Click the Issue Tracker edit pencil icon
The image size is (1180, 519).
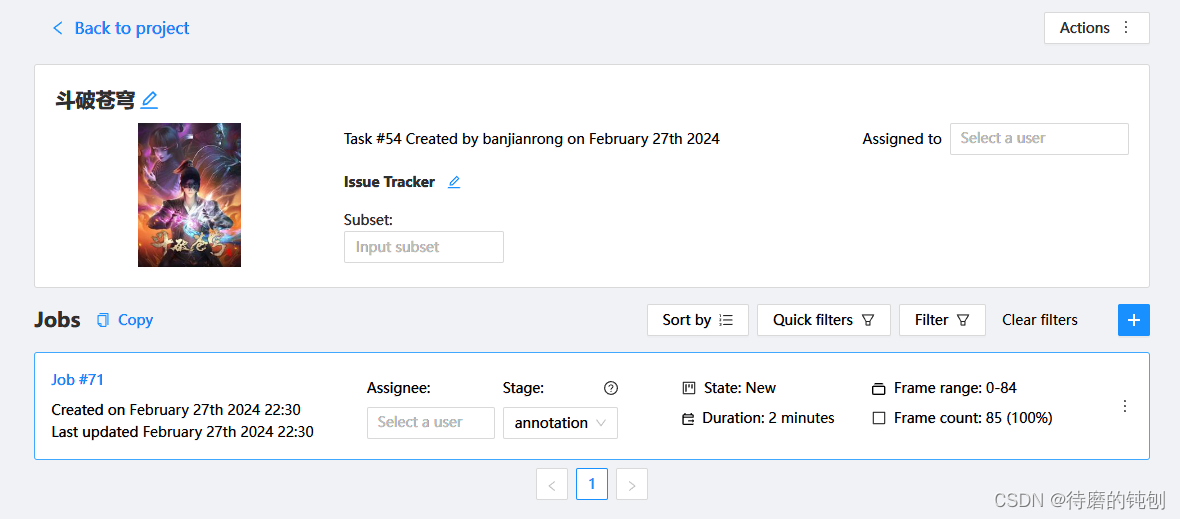[x=454, y=182]
